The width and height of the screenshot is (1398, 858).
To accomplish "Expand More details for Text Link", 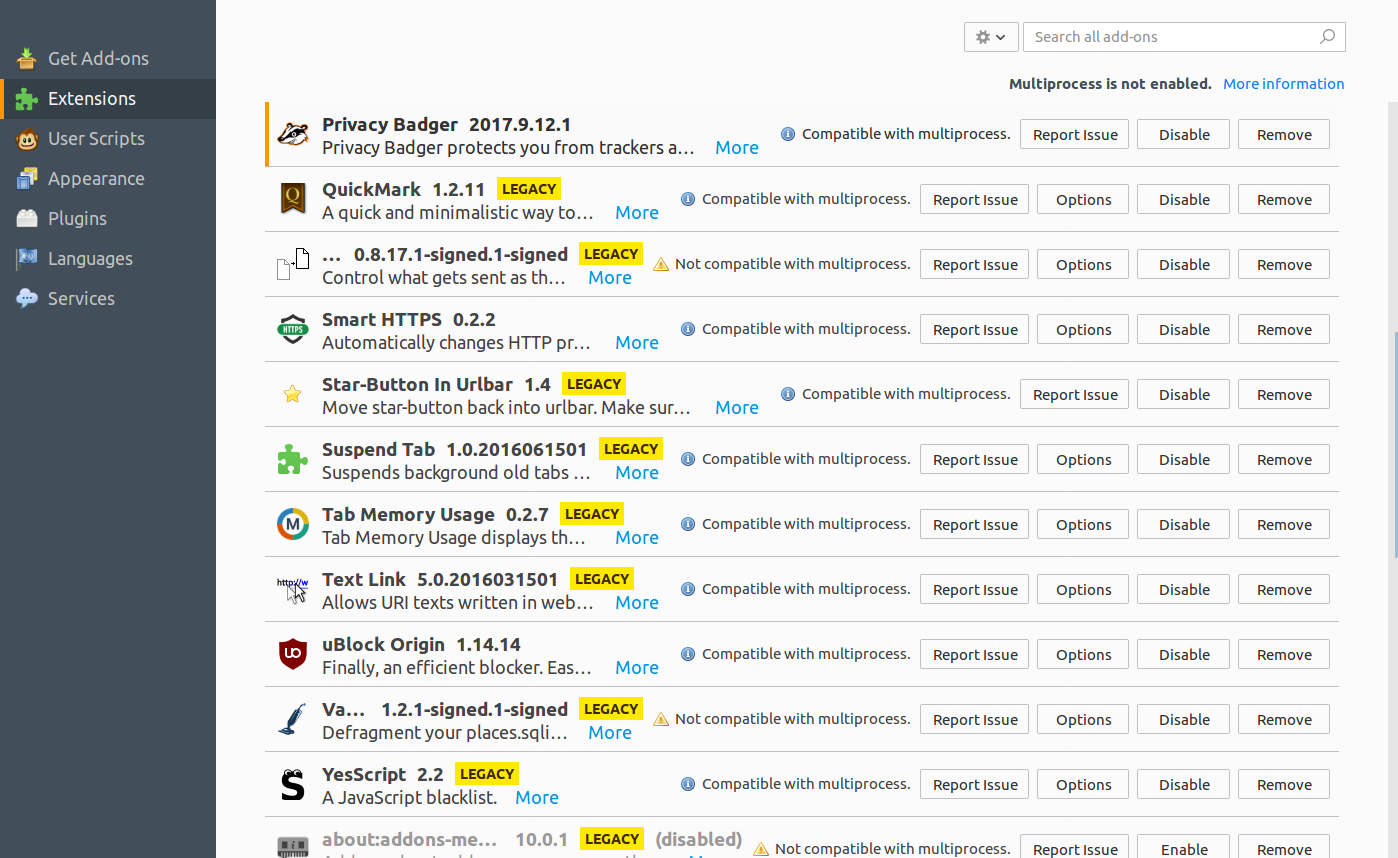I will click(x=637, y=603).
